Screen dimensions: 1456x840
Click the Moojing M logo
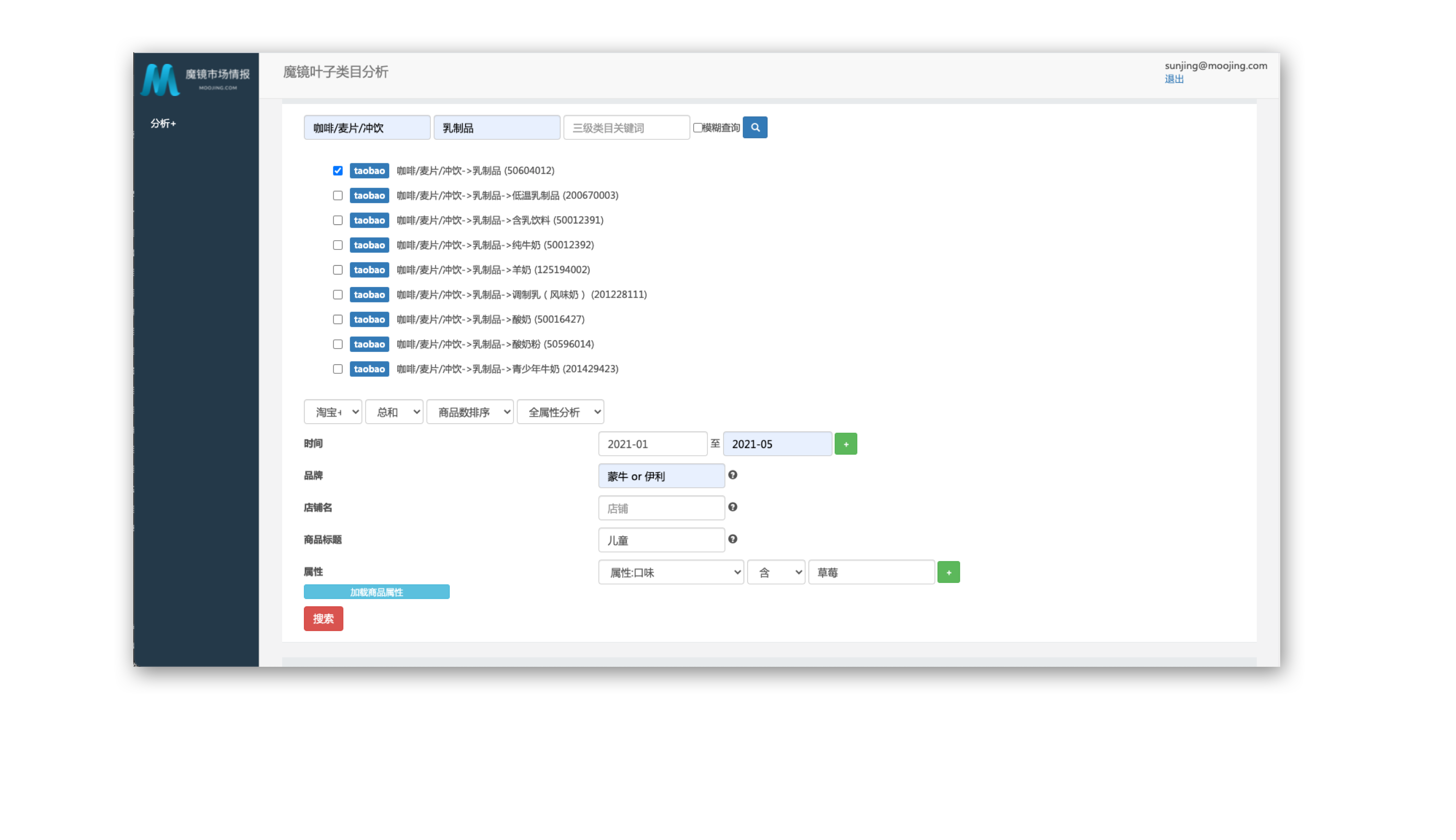160,80
